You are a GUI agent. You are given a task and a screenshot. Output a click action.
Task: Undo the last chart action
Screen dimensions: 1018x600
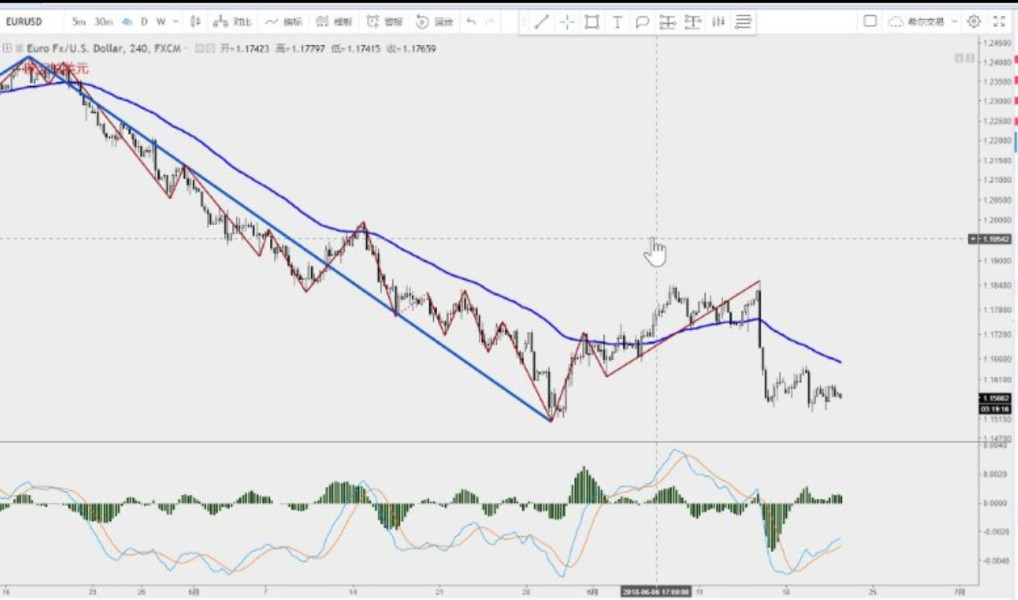(x=471, y=21)
